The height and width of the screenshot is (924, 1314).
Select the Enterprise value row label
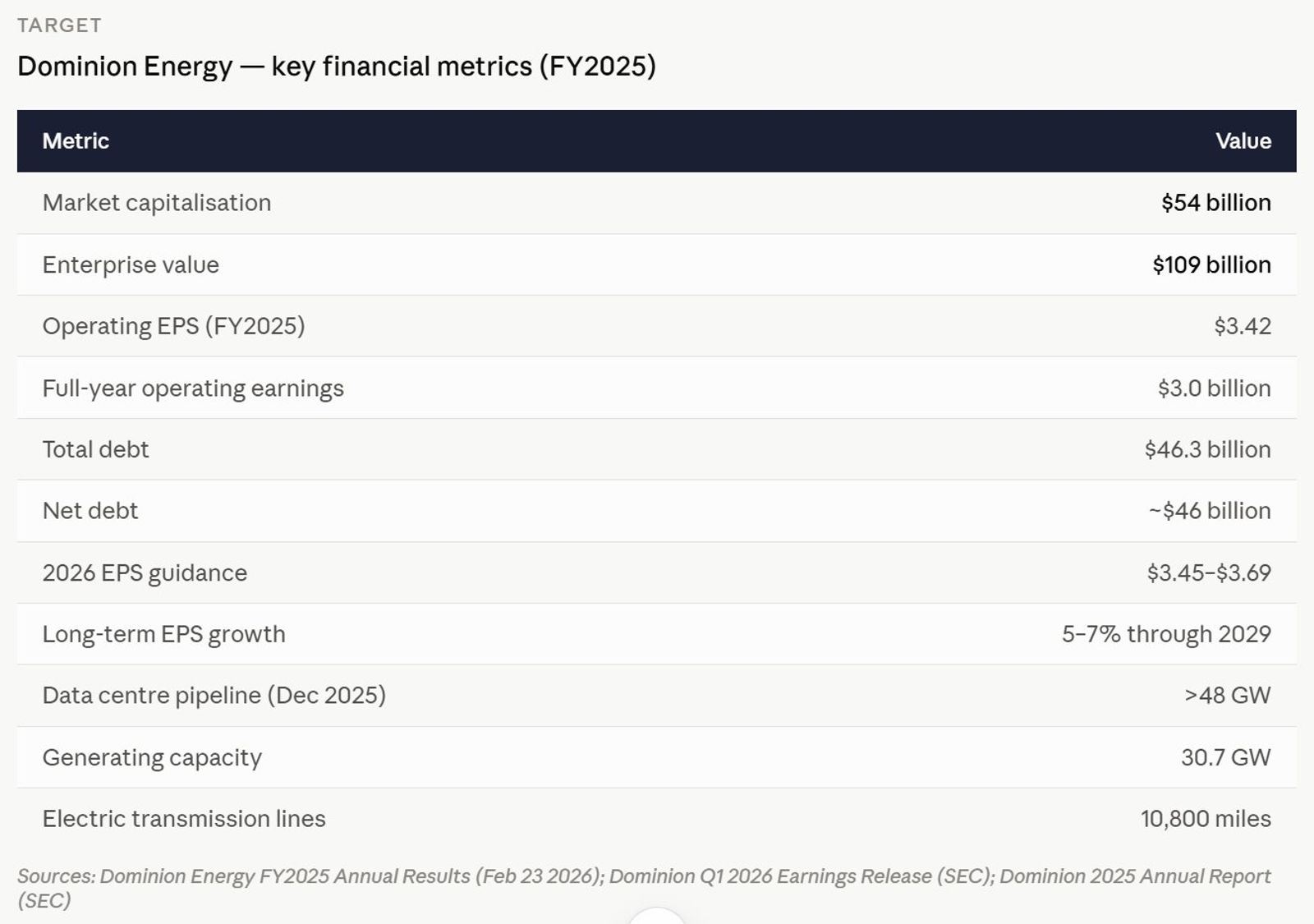tap(131, 264)
